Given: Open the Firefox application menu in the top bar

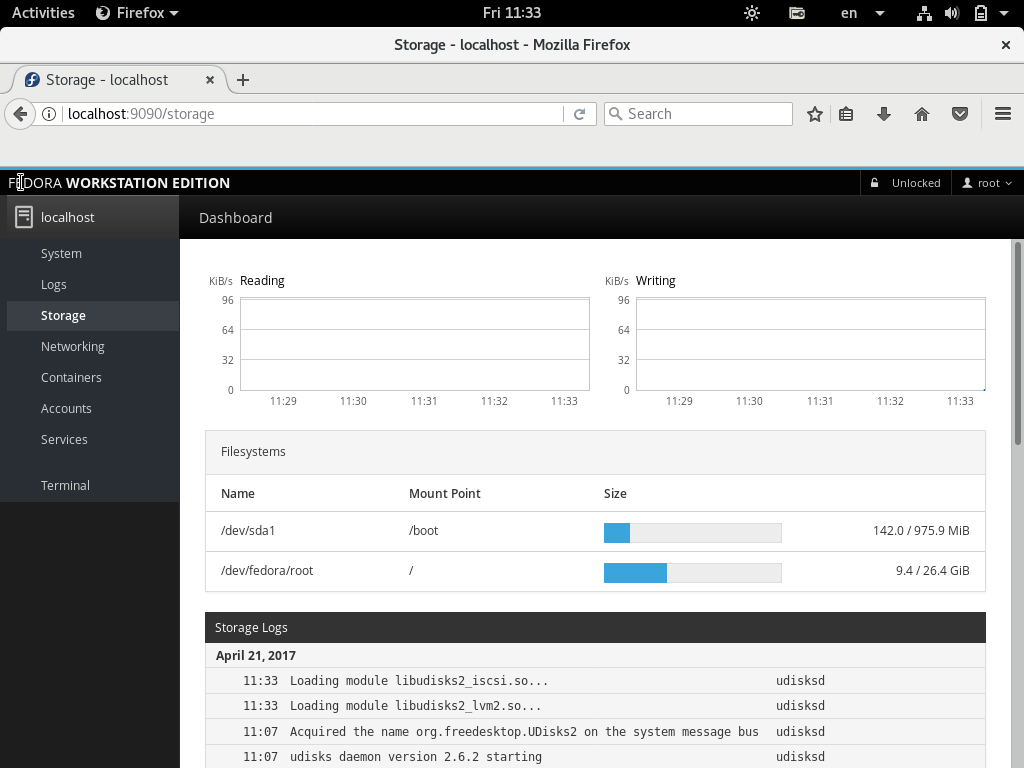Looking at the screenshot, I should pos(137,13).
